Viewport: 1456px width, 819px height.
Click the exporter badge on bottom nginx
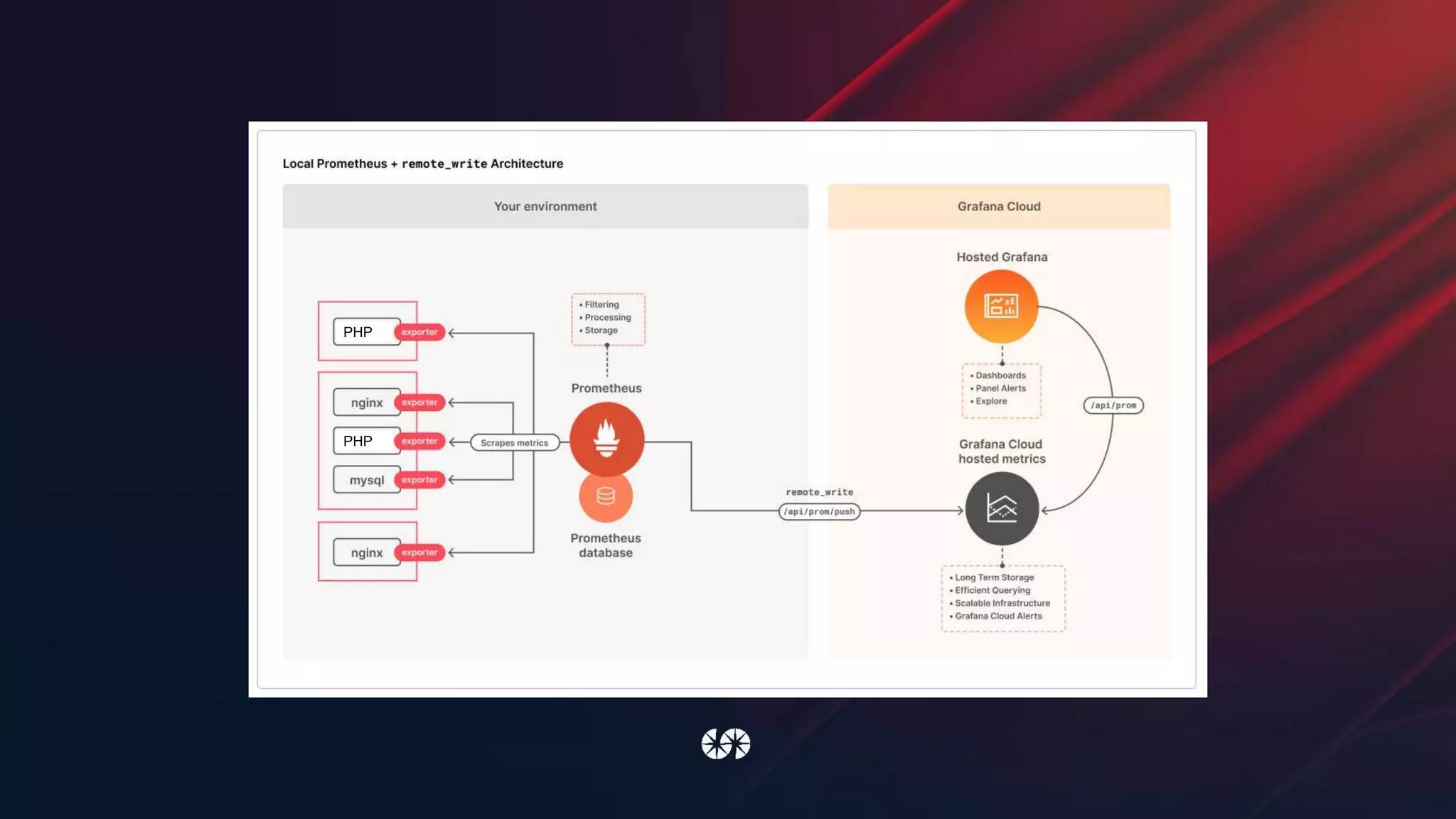[419, 552]
